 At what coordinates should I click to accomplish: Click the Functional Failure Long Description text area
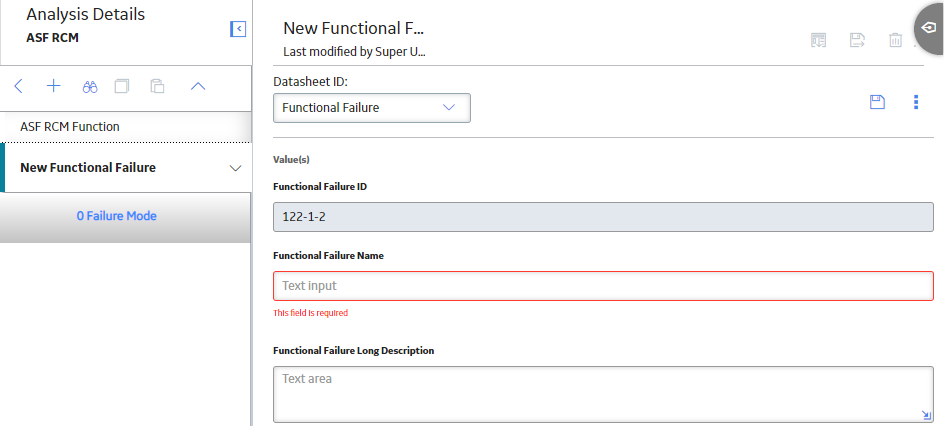(x=603, y=394)
